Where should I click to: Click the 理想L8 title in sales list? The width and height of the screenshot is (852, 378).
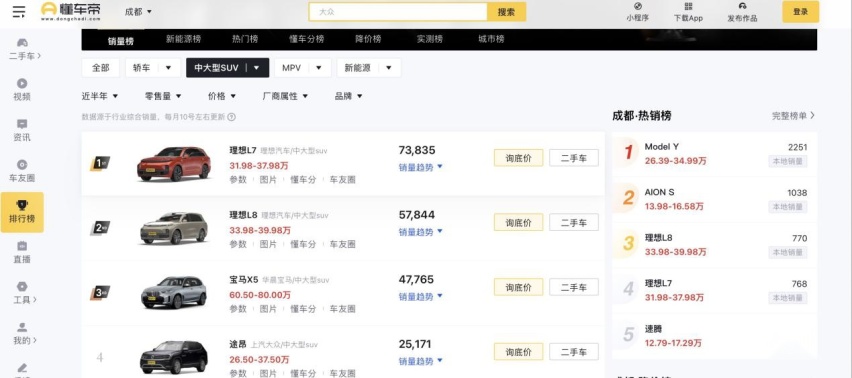(x=243, y=215)
